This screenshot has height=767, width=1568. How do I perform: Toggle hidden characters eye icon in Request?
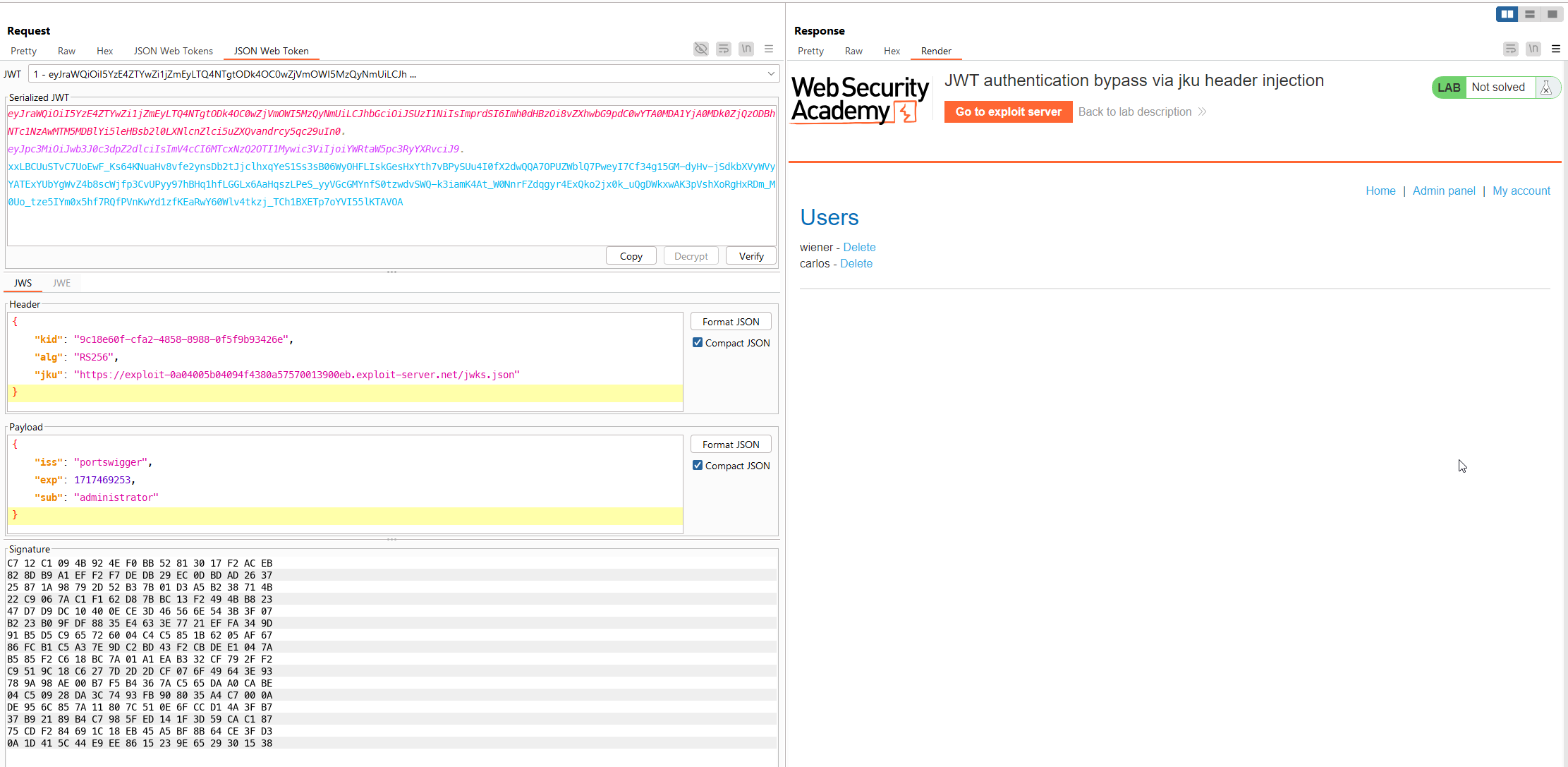pos(700,49)
